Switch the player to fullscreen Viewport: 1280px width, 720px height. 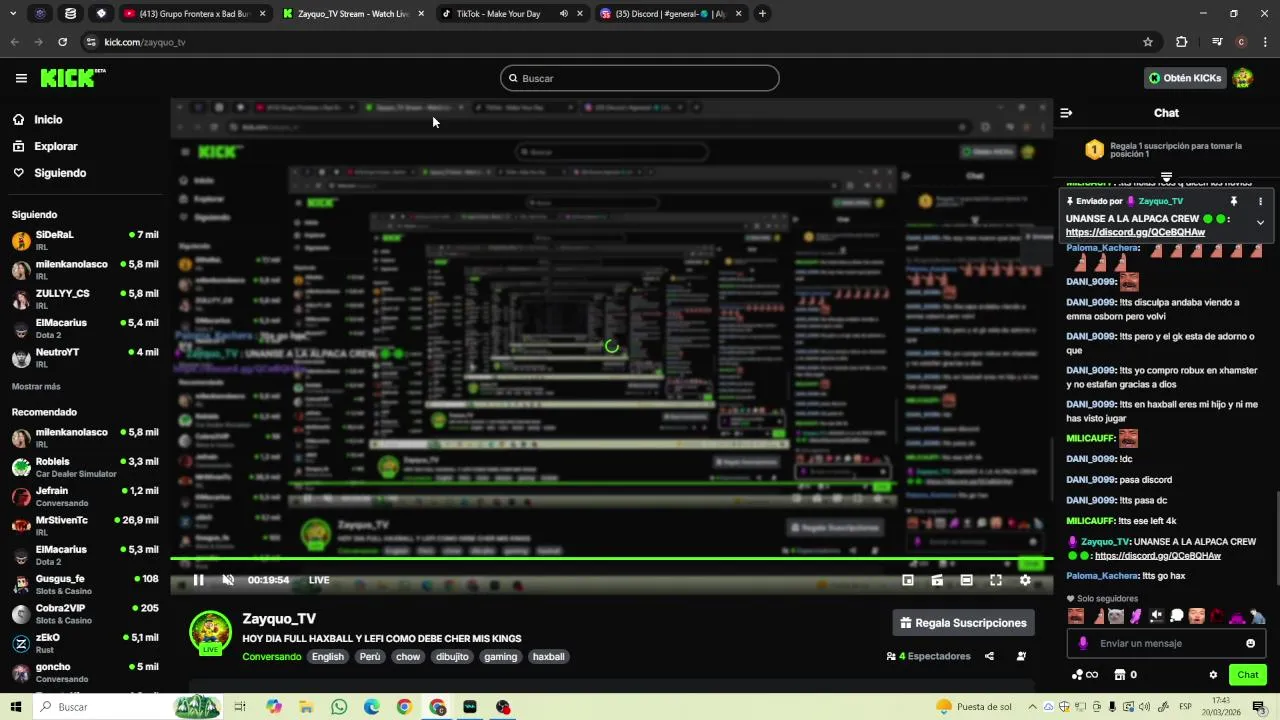point(996,580)
